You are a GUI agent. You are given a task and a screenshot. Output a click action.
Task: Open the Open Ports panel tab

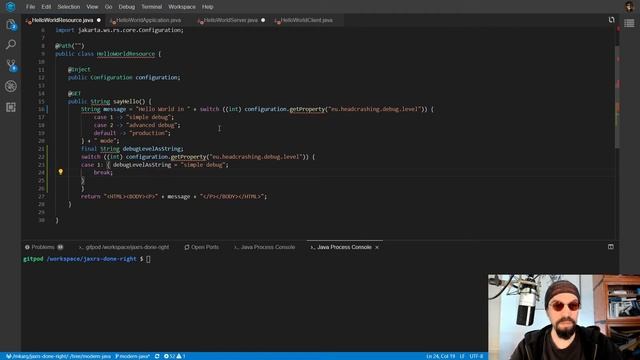[x=202, y=247]
